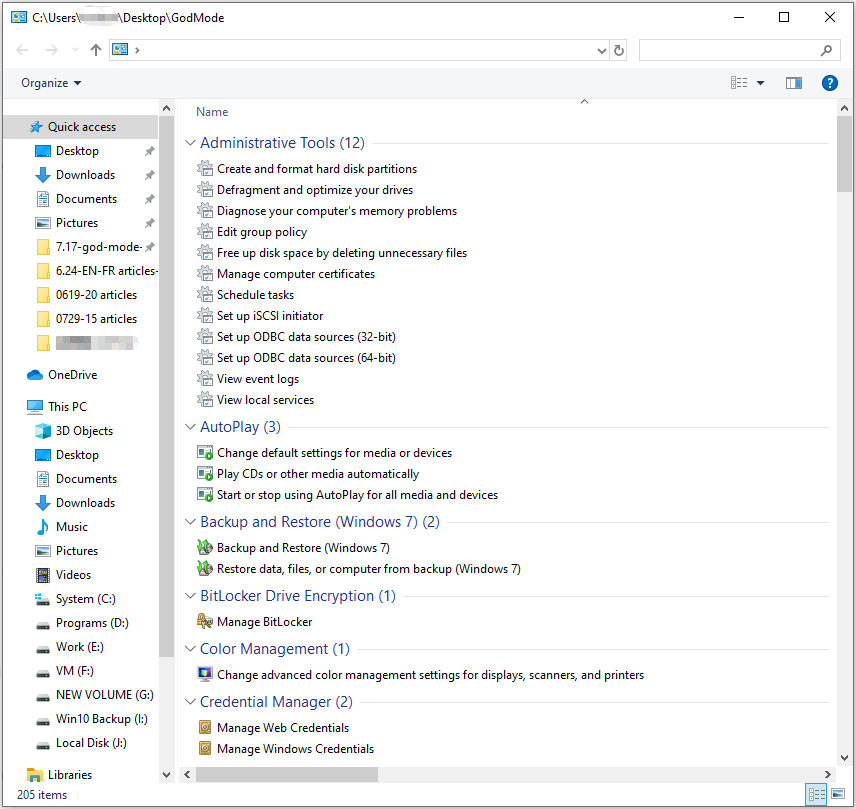Sort by the Name column header
Image resolution: width=856 pixels, height=809 pixels.
(x=212, y=112)
